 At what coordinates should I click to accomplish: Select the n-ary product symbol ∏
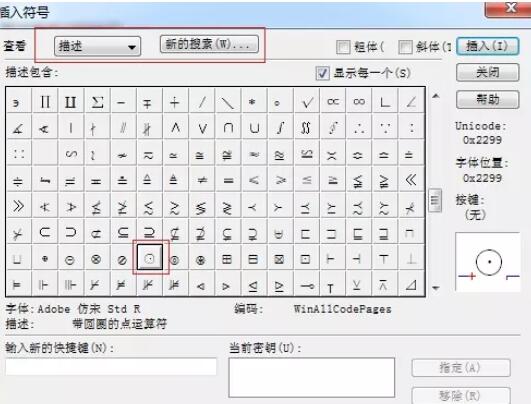point(45,101)
